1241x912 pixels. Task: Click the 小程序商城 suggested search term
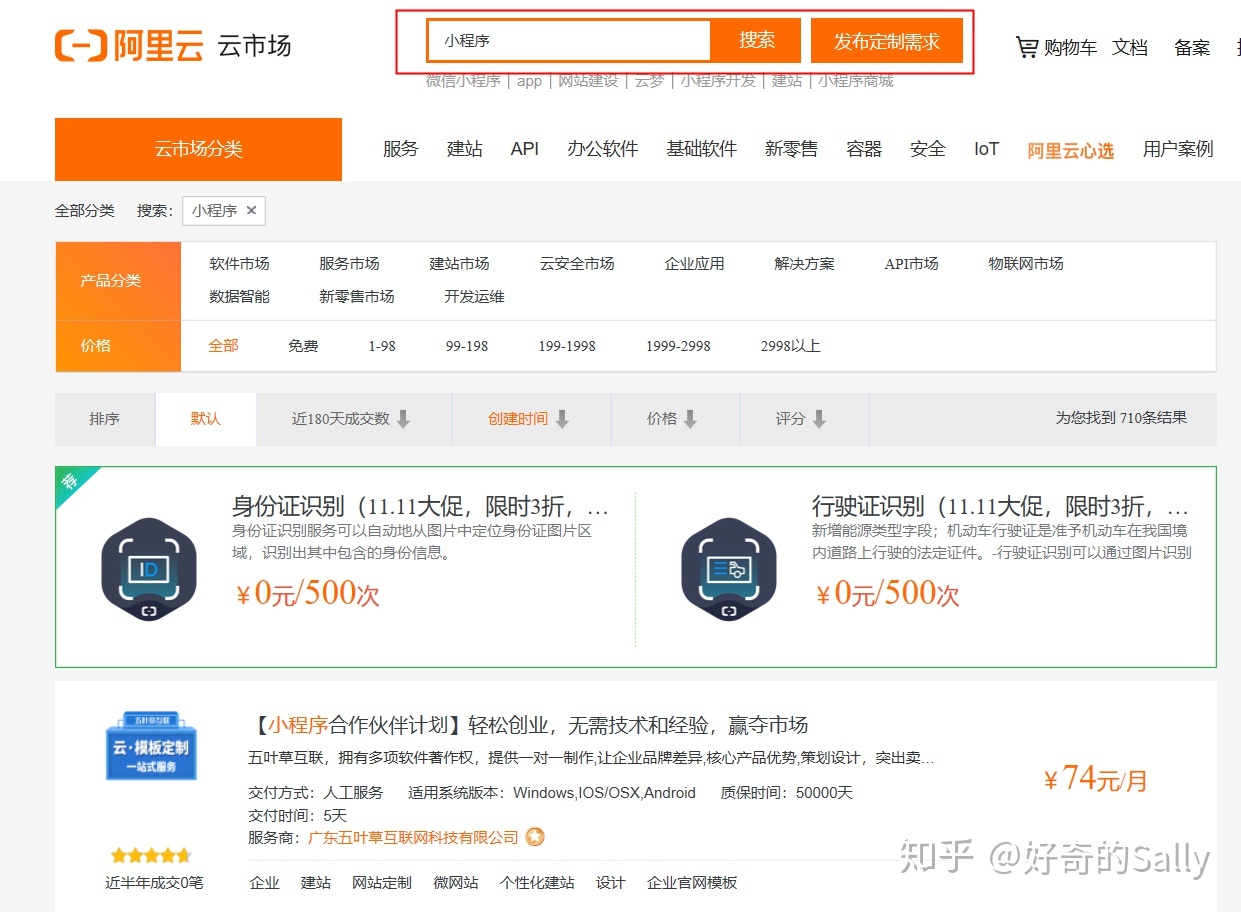856,81
